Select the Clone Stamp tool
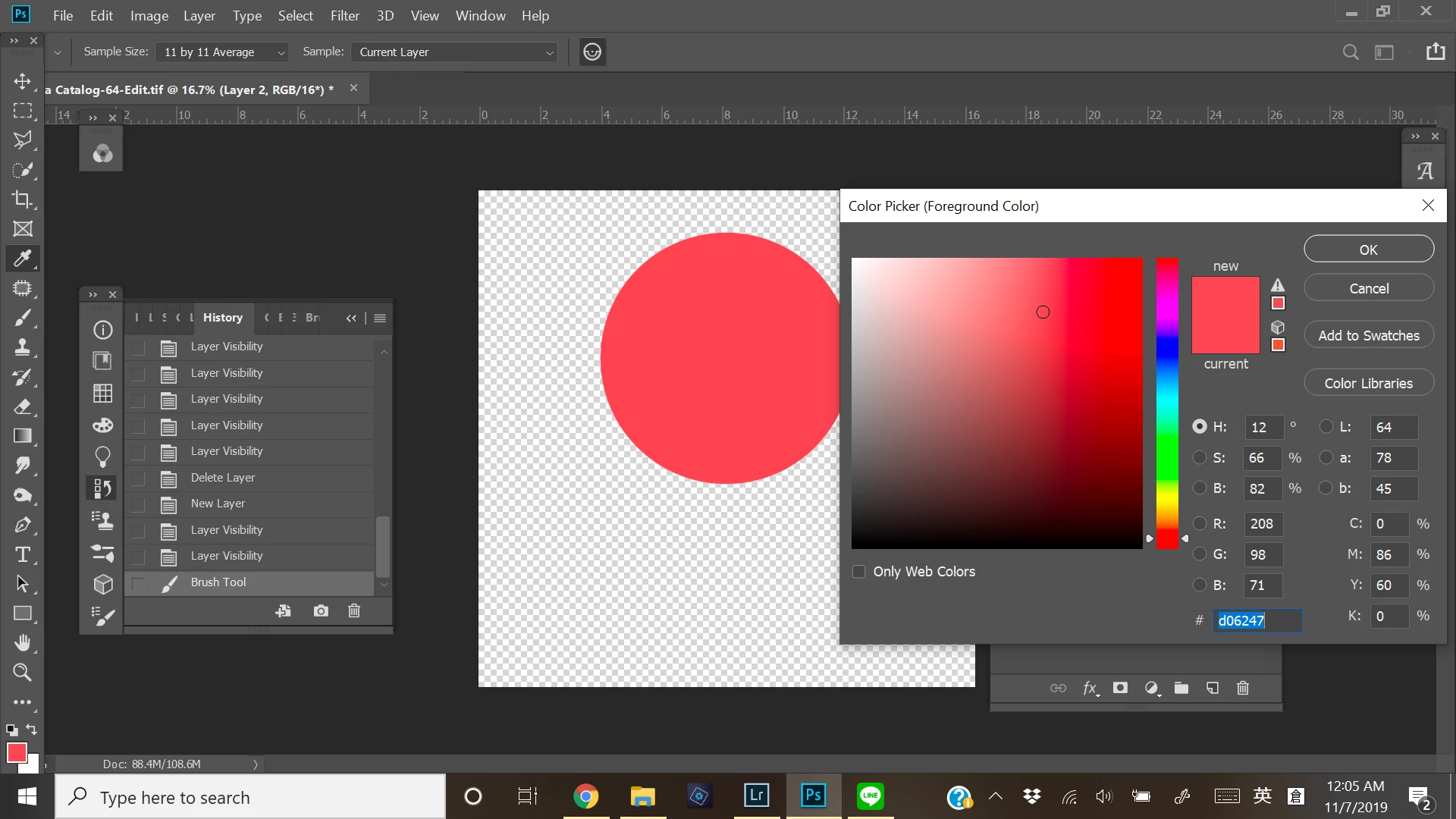The image size is (1456, 819). pos(22,347)
